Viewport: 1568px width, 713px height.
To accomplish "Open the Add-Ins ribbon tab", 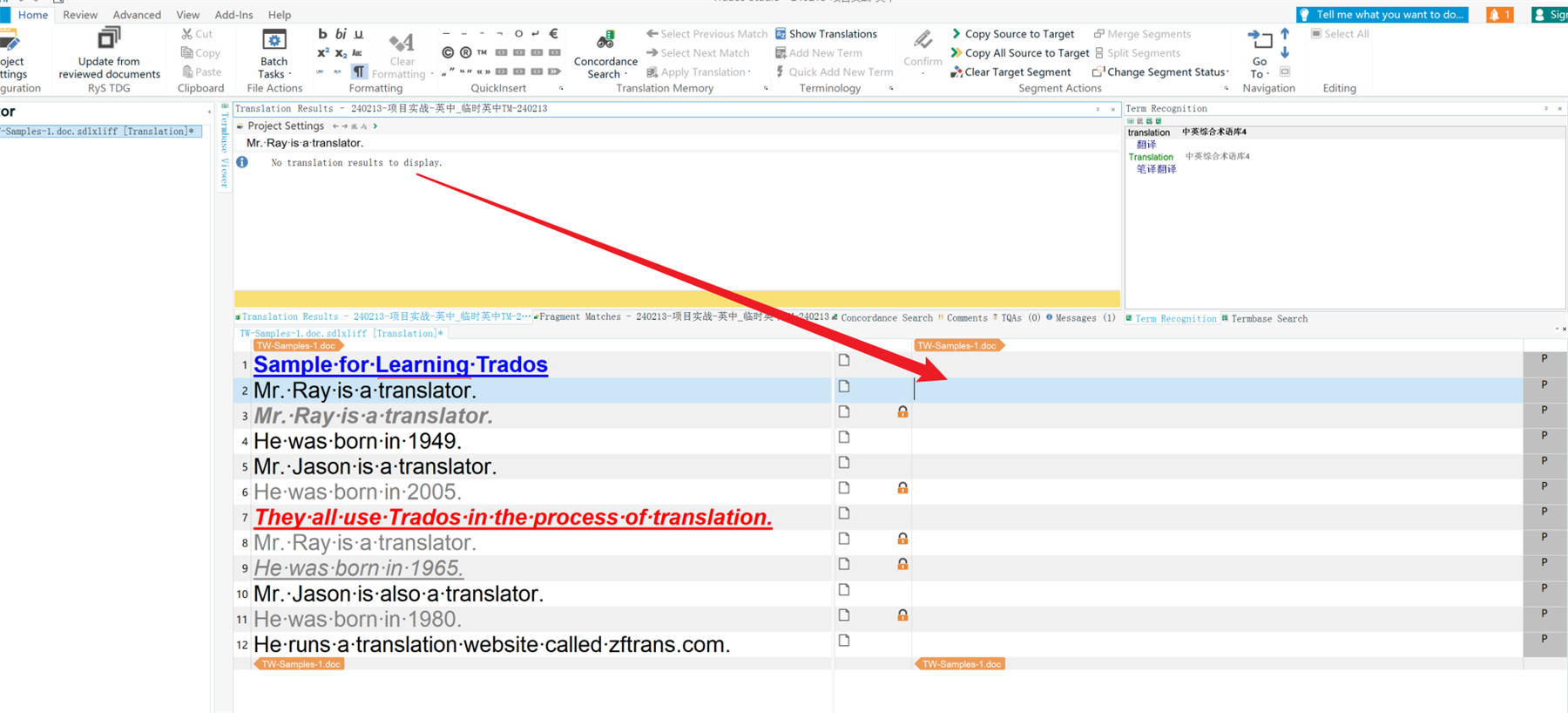I will tap(233, 15).
